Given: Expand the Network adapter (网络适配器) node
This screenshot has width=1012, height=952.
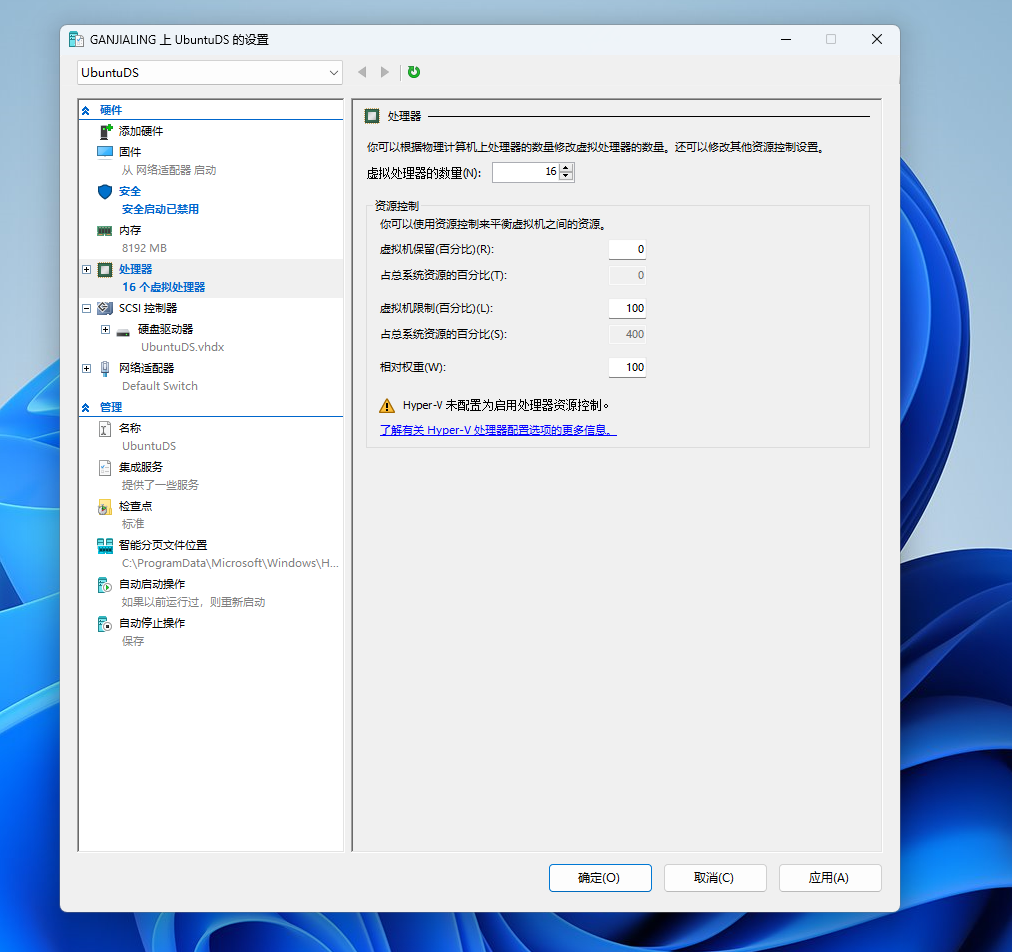Looking at the screenshot, I should coord(86,368).
